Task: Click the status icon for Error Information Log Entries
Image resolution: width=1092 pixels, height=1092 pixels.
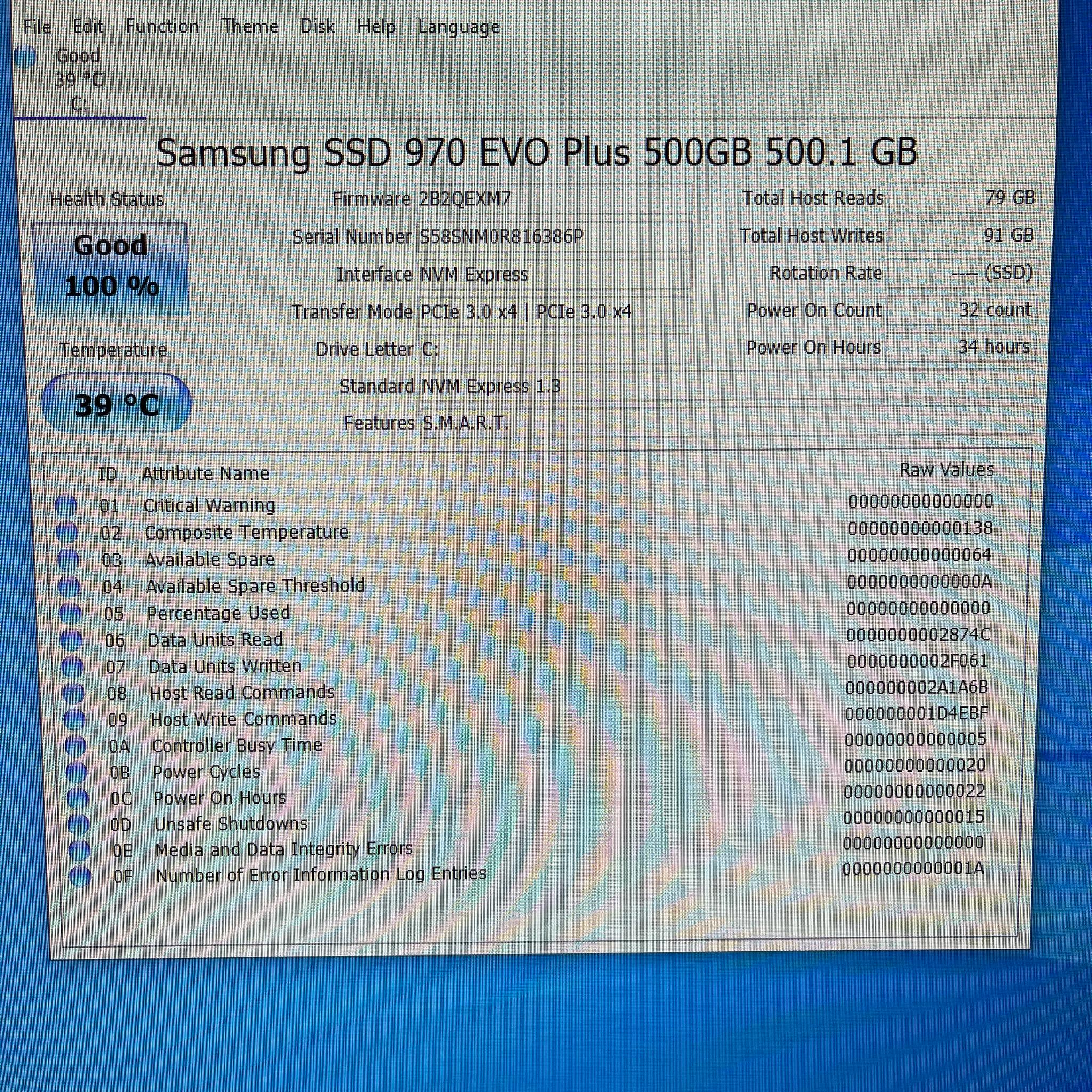Action: [x=81, y=876]
